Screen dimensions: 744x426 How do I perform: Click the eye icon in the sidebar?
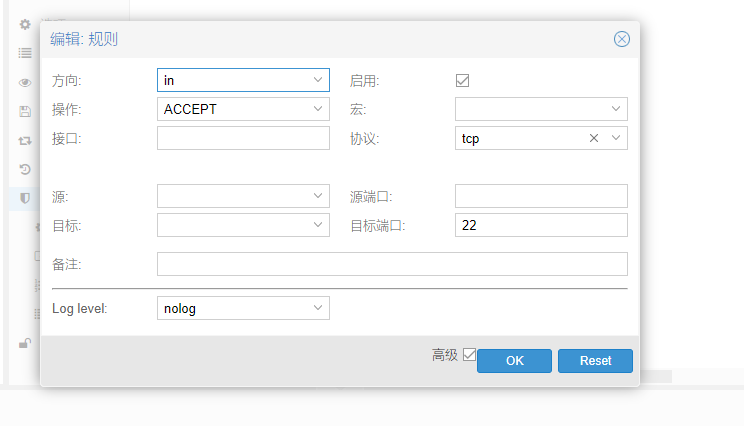pos(25,83)
